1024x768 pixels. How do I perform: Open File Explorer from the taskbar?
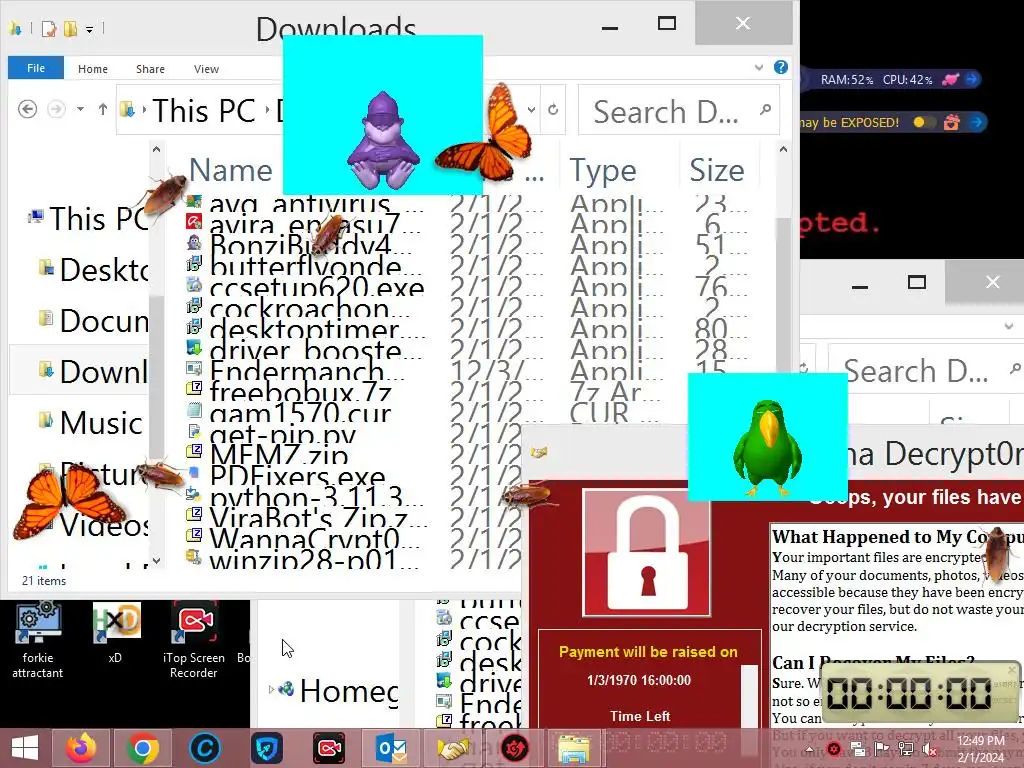(x=573, y=748)
